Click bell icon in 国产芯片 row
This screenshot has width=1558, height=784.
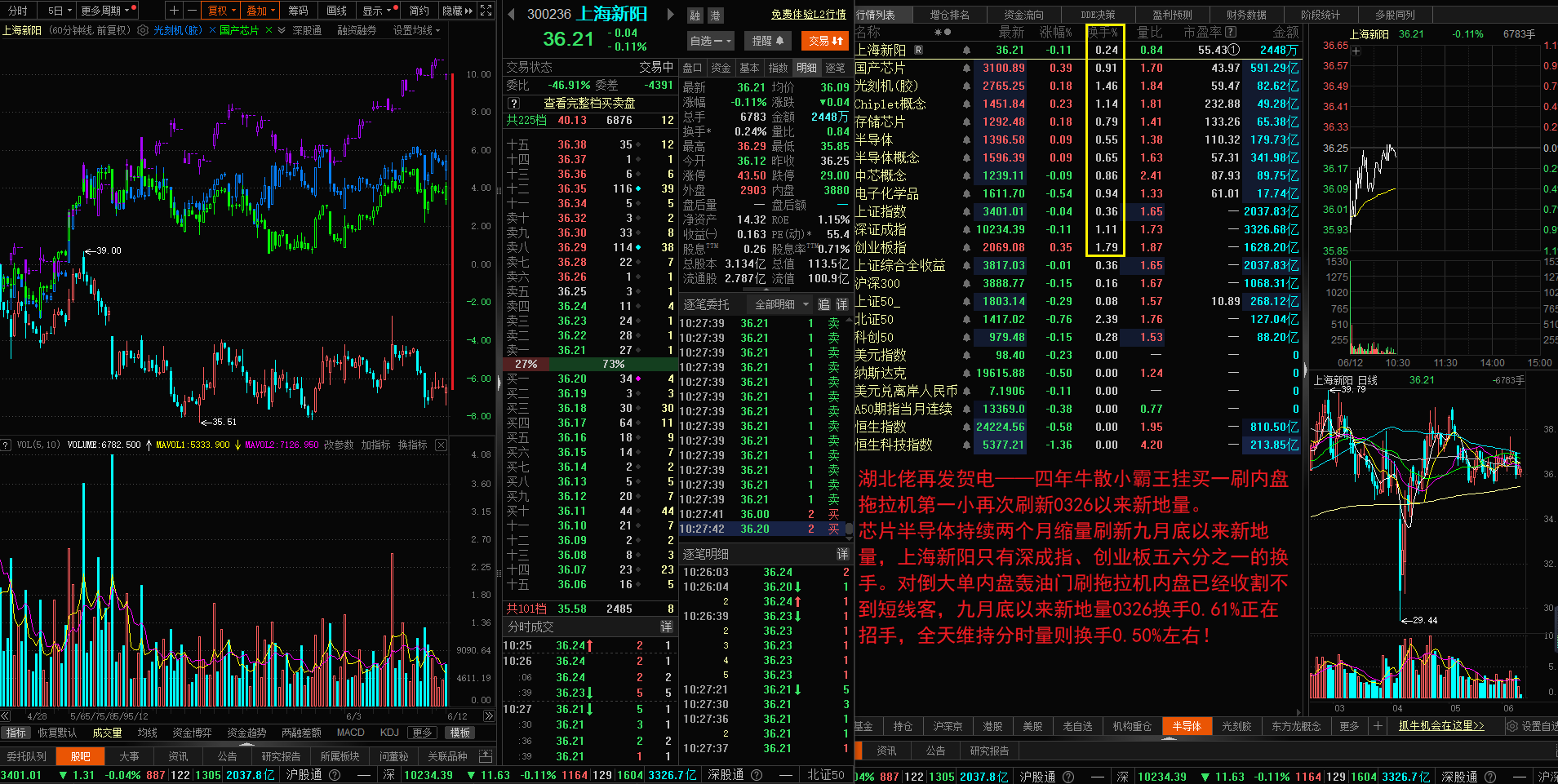pyautogui.click(x=966, y=69)
